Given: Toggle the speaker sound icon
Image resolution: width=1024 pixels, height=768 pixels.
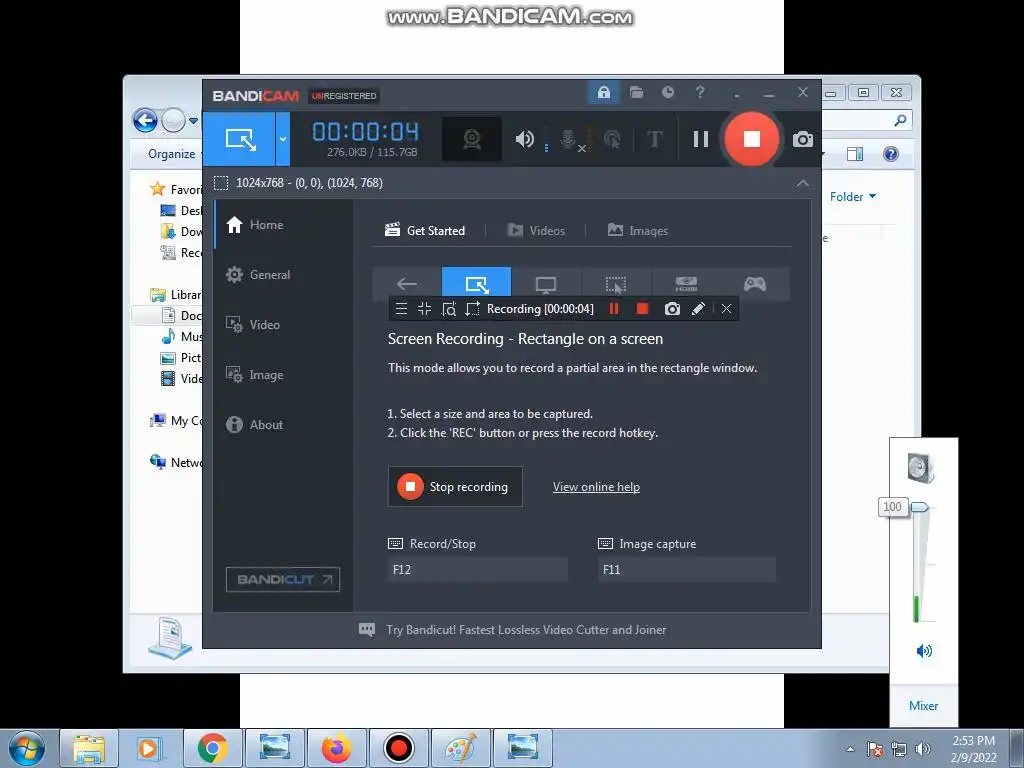Looking at the screenshot, I should point(524,139).
